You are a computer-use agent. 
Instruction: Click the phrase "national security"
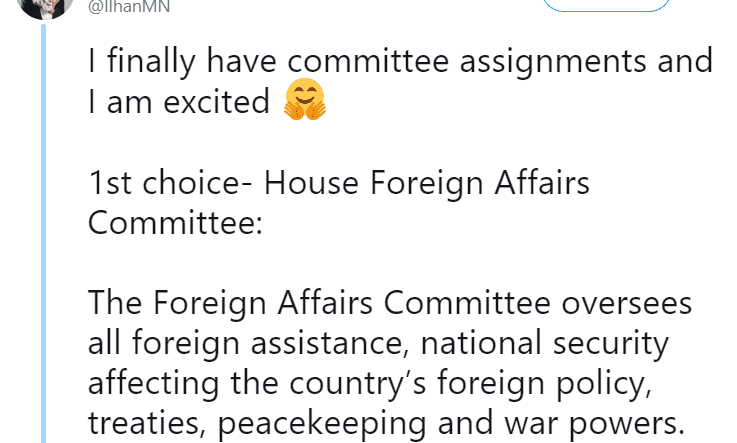[x=545, y=344]
